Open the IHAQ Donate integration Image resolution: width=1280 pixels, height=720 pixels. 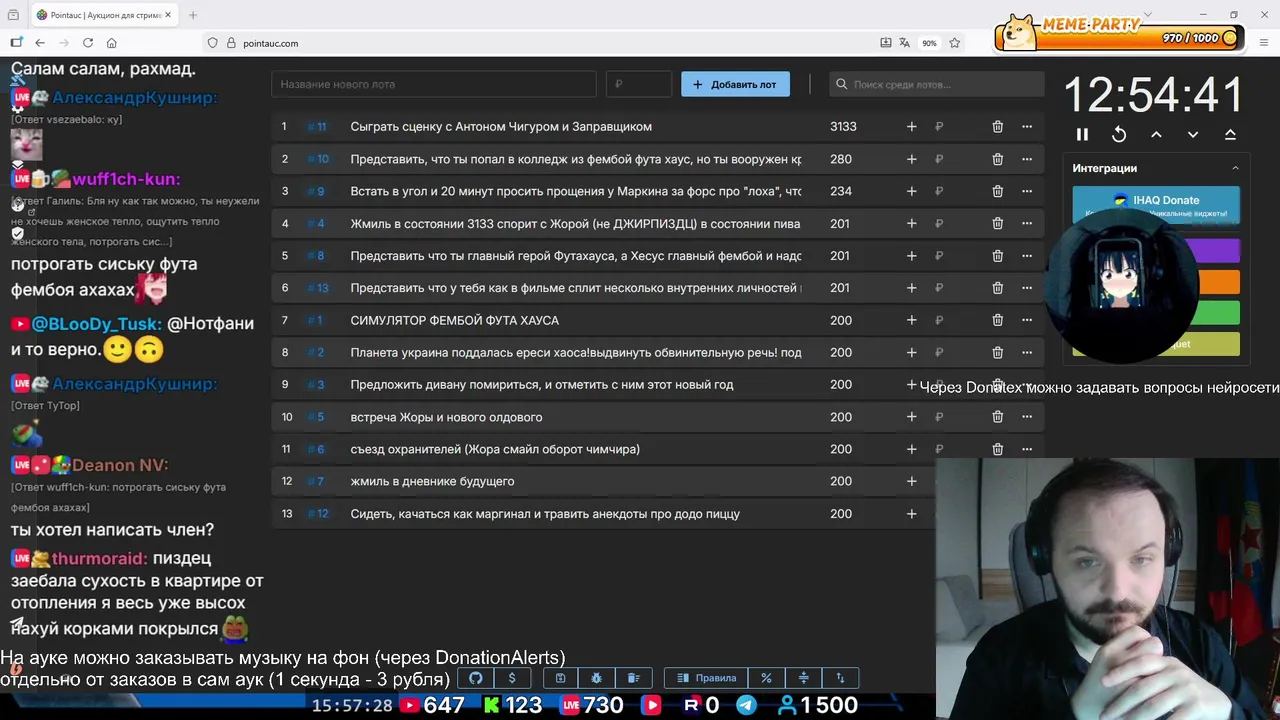coord(1156,204)
